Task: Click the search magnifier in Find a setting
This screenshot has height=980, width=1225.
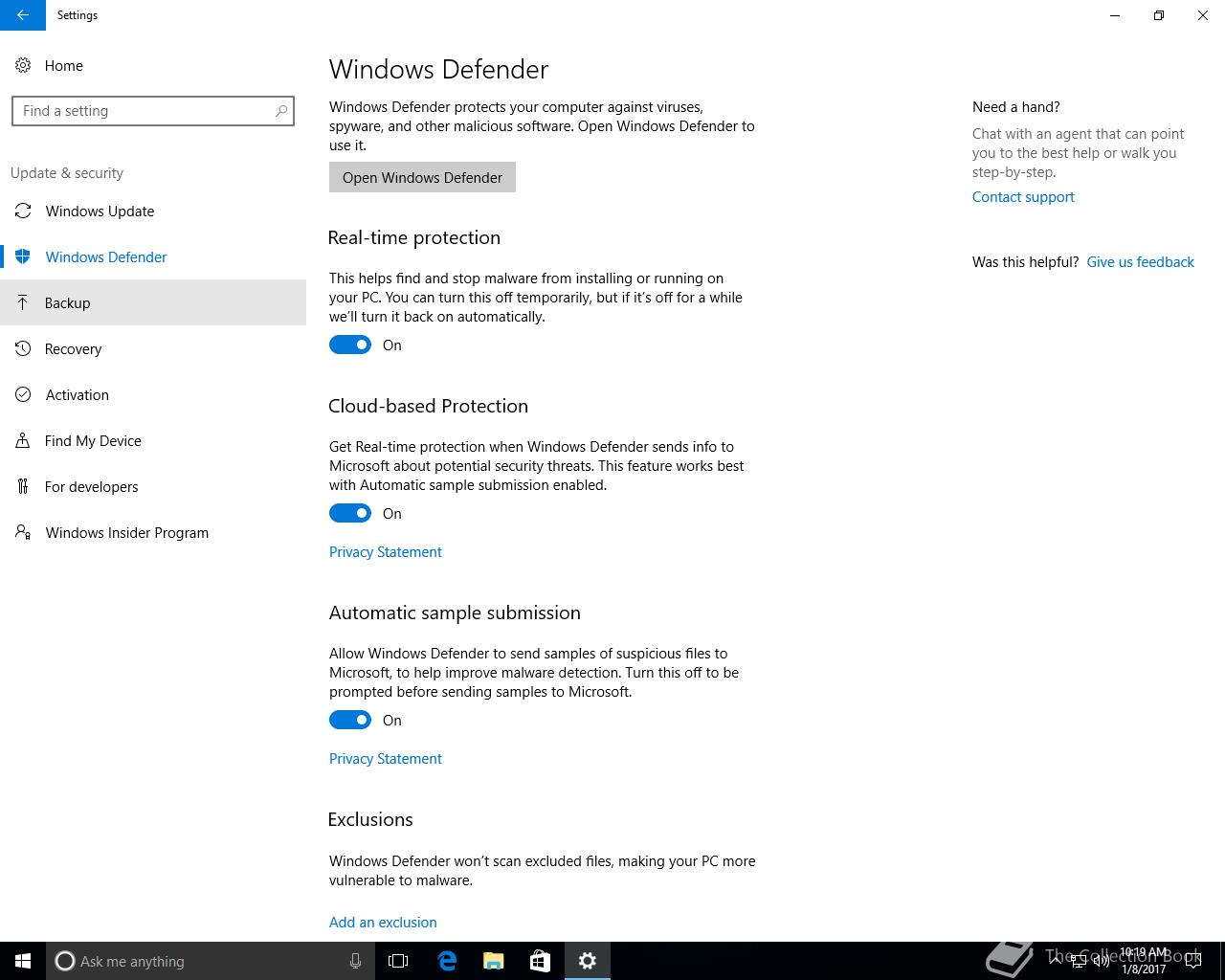Action: point(281,111)
